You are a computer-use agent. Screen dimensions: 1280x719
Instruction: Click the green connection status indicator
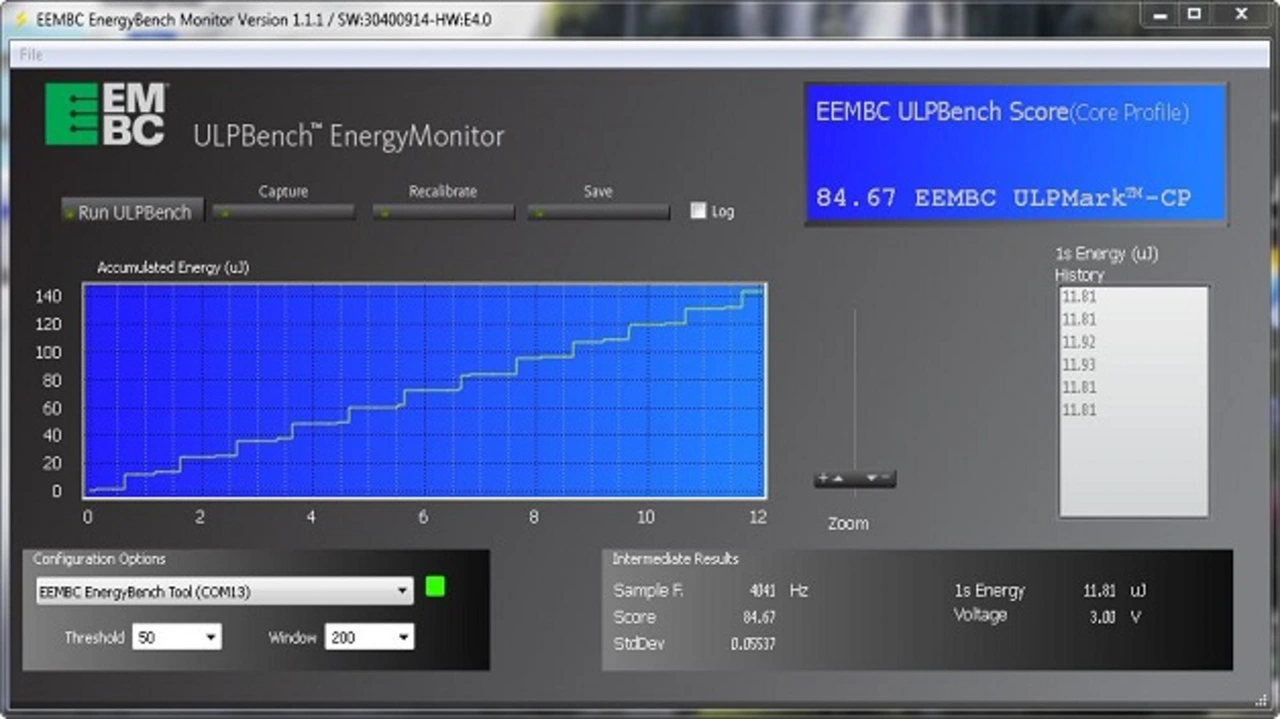[x=435, y=587]
